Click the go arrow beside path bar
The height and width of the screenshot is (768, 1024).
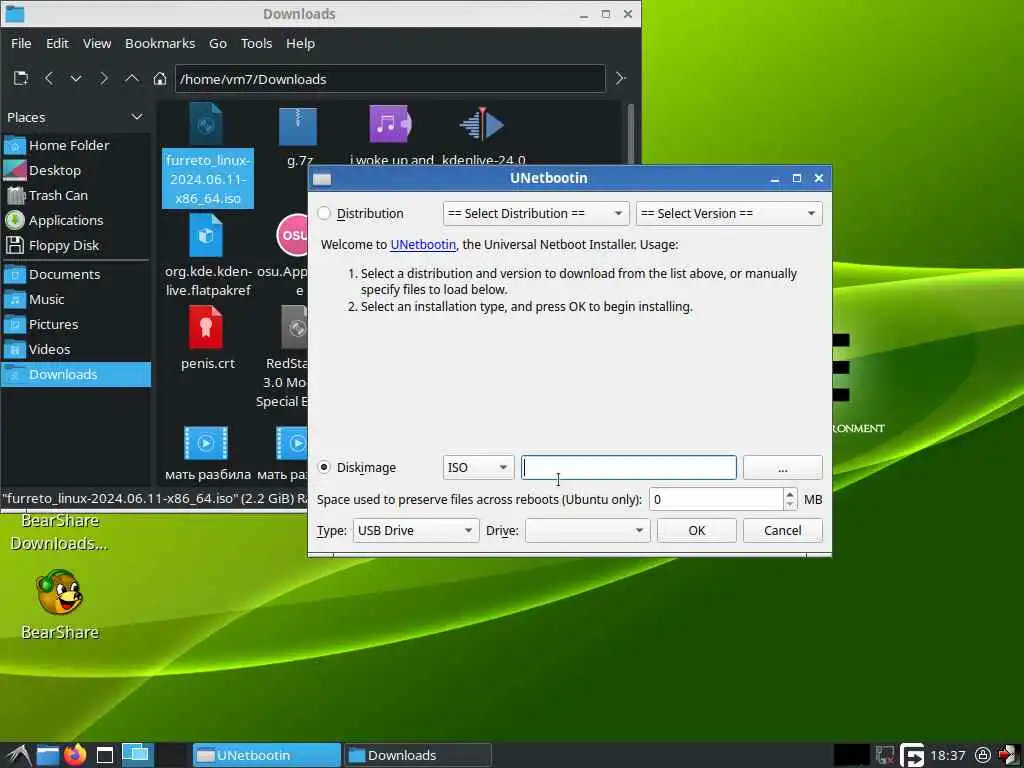tap(620, 78)
